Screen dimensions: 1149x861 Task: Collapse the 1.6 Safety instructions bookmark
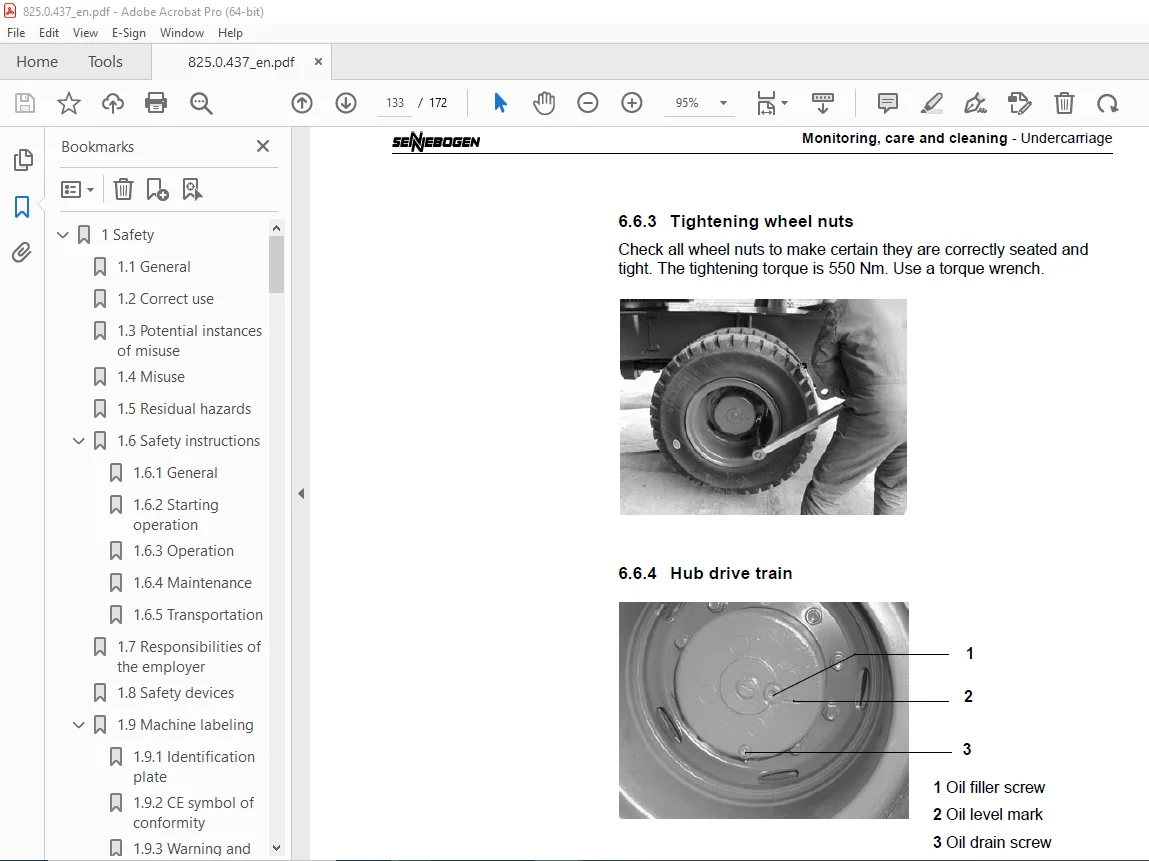(x=78, y=440)
